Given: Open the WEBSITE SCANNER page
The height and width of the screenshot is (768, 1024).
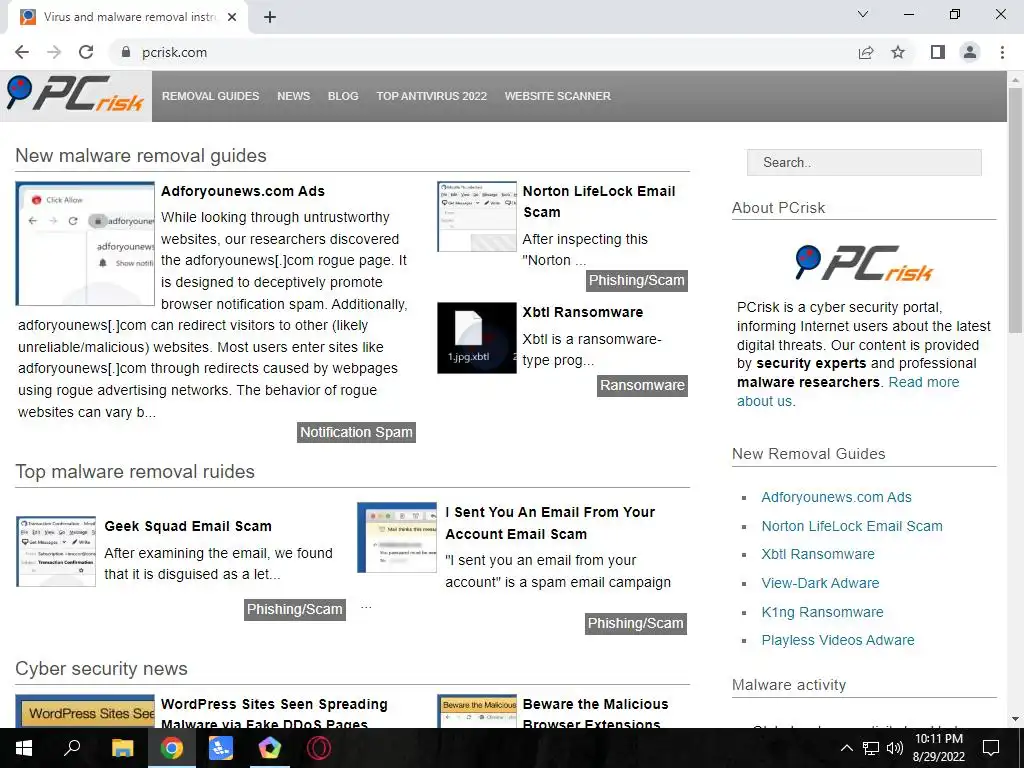Looking at the screenshot, I should (x=558, y=96).
